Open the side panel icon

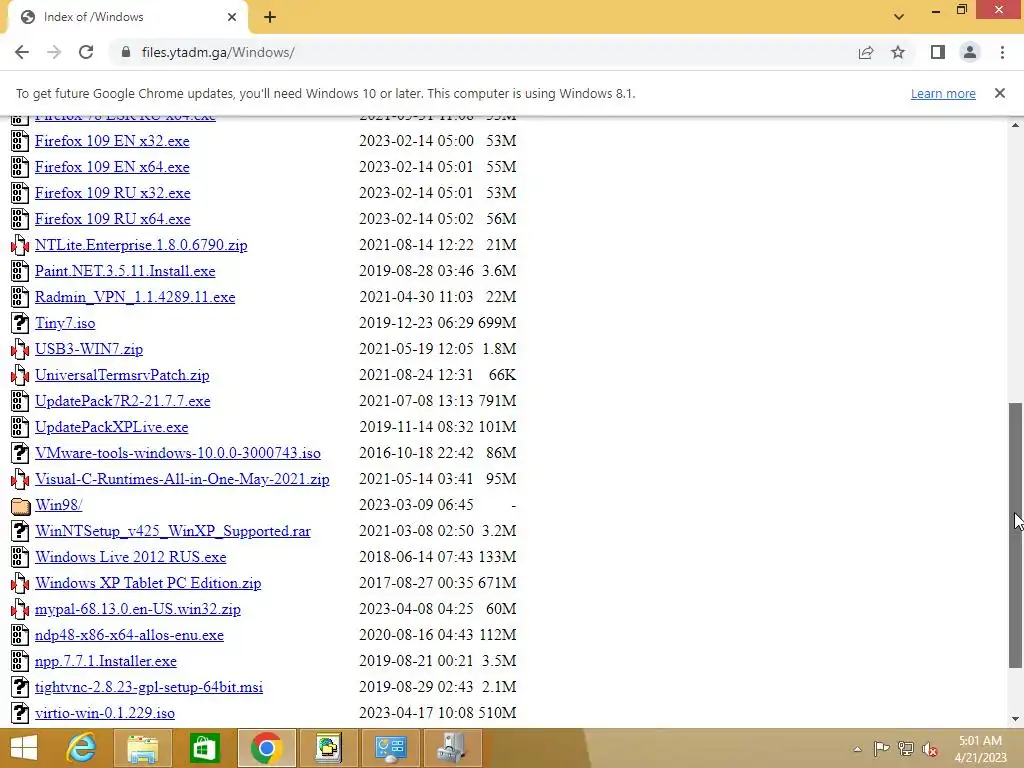coord(938,52)
